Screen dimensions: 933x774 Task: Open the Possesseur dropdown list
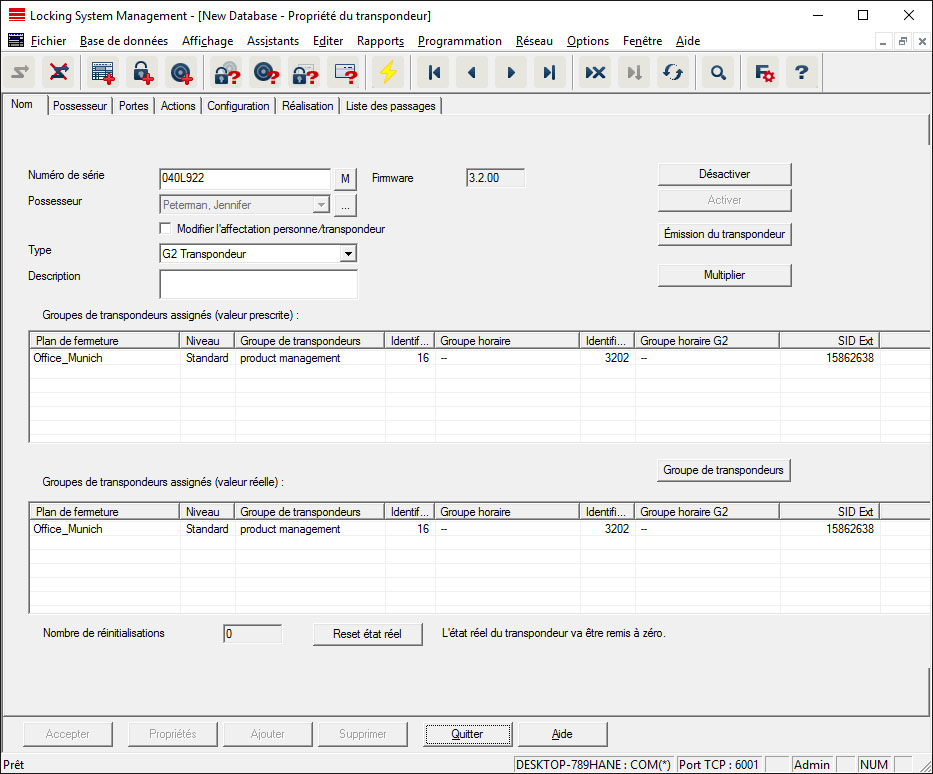320,205
